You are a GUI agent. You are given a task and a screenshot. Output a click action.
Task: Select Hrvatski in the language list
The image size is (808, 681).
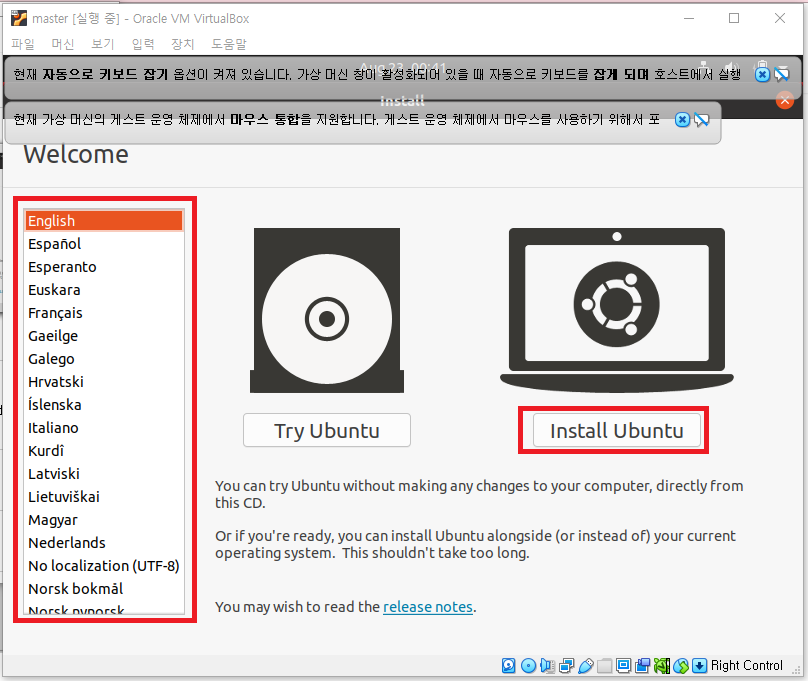tap(104, 382)
